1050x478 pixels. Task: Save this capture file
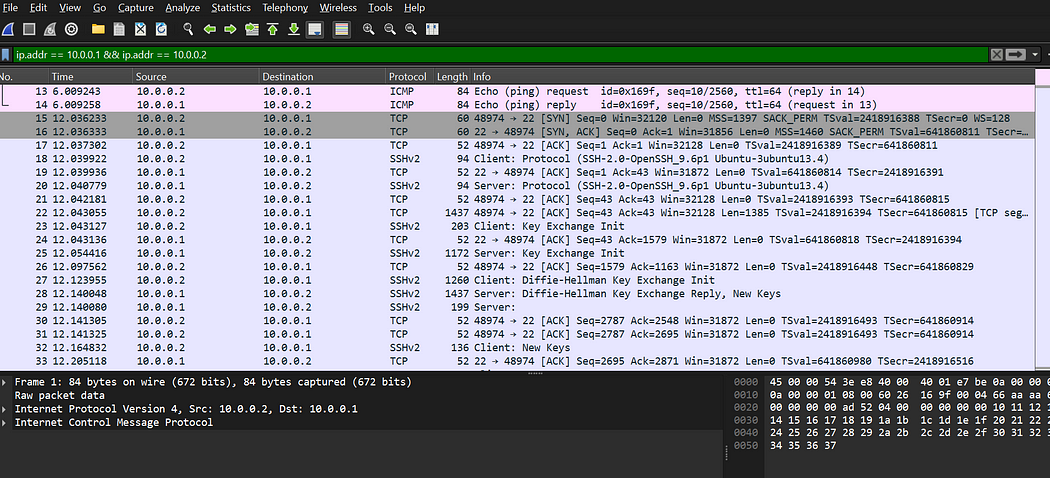click(x=119, y=29)
